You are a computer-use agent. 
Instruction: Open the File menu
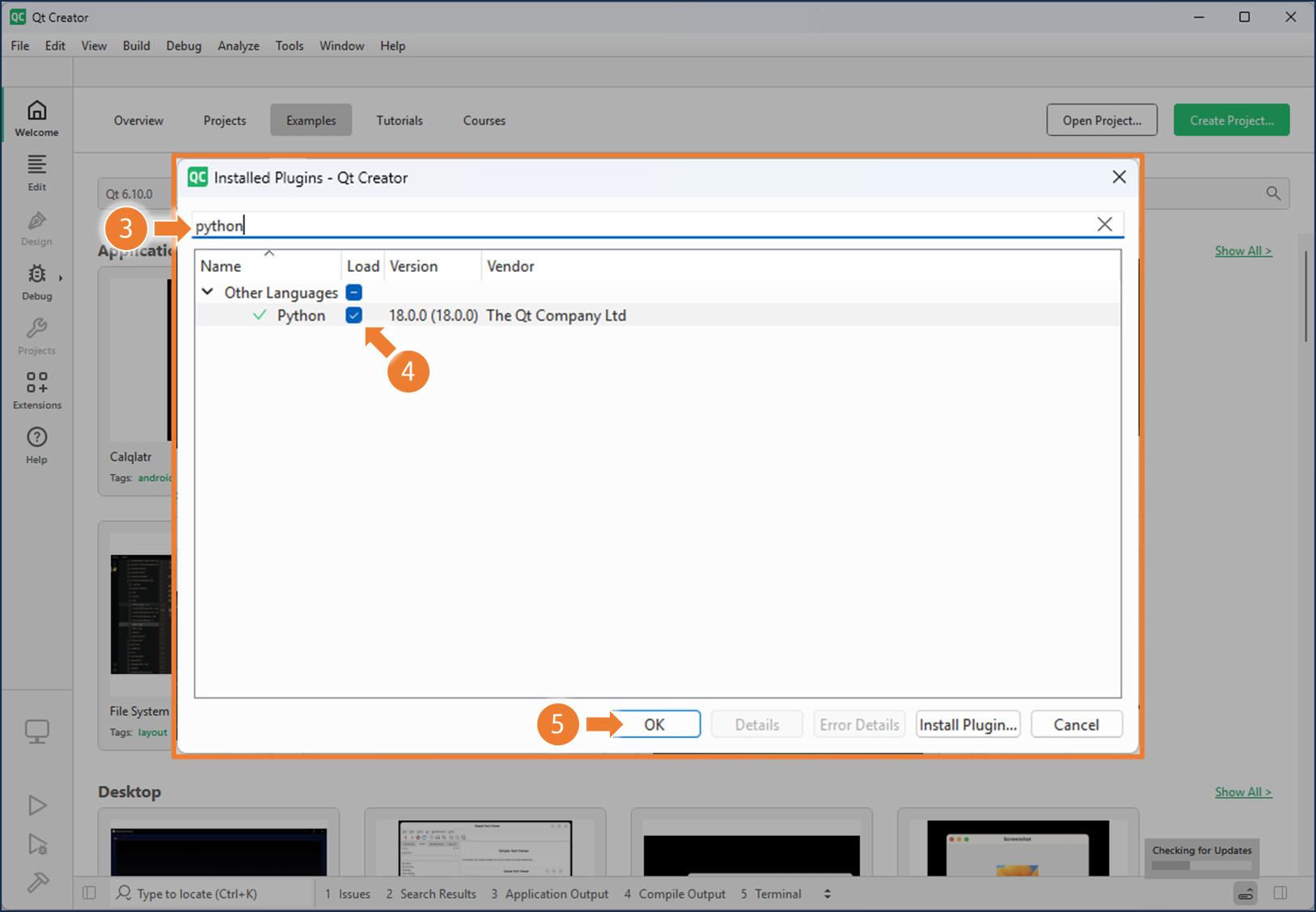point(20,45)
